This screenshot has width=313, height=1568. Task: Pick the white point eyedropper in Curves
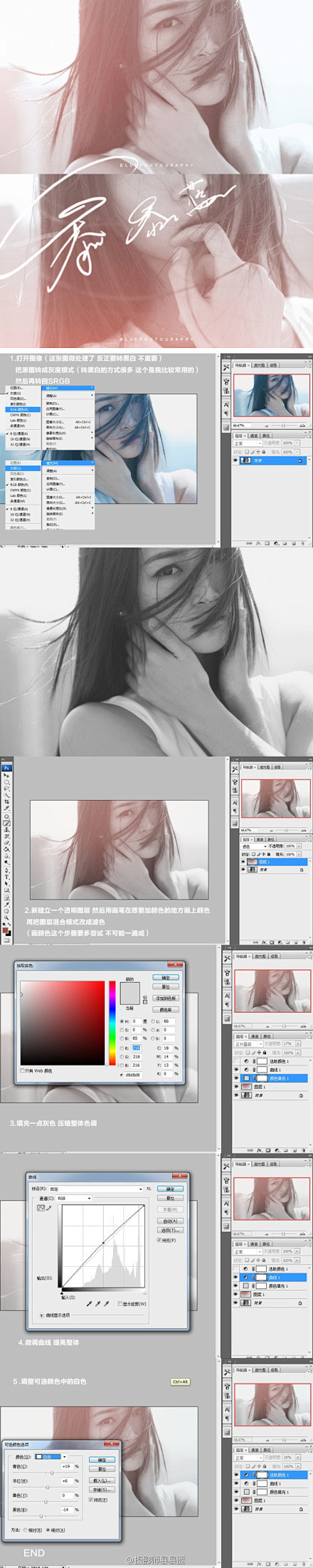pos(107,1303)
